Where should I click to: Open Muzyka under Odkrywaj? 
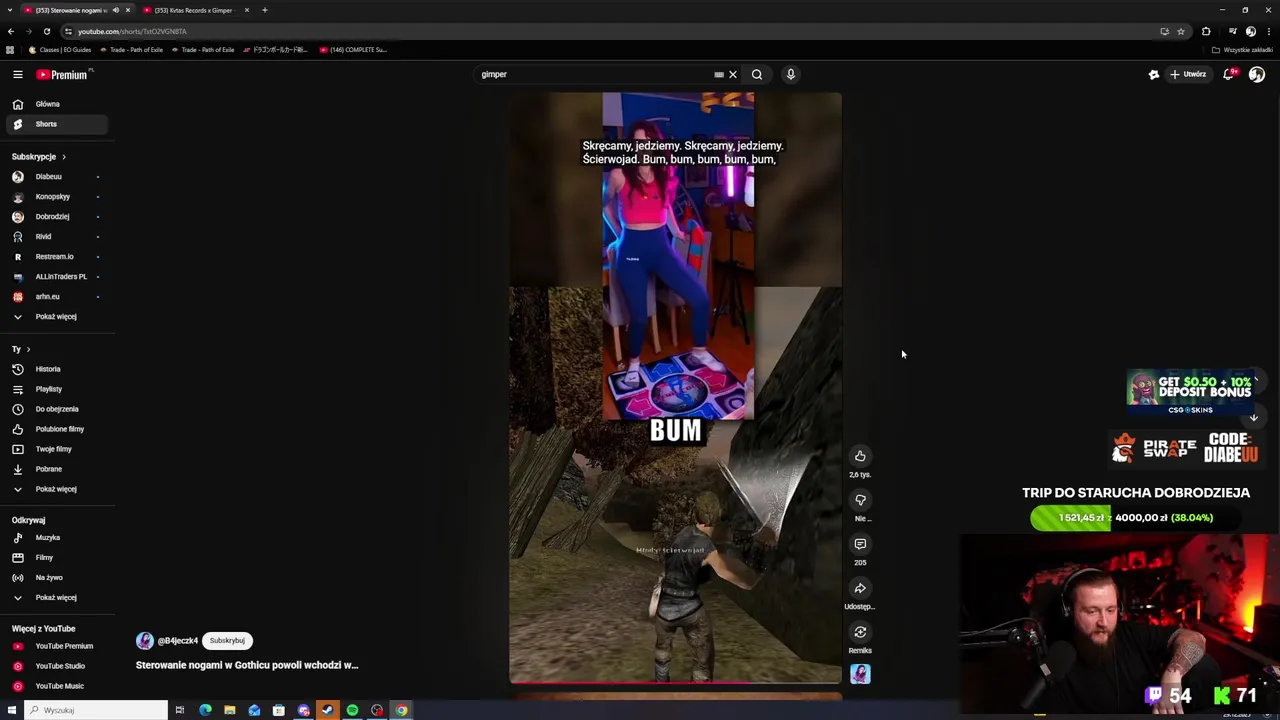coord(57,538)
